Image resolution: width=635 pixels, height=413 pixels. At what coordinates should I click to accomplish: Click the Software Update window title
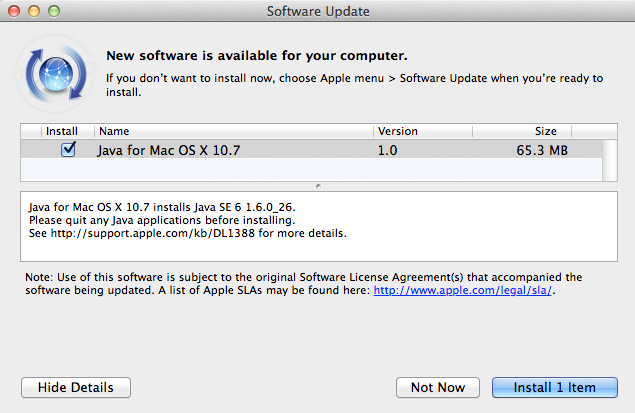click(x=318, y=11)
